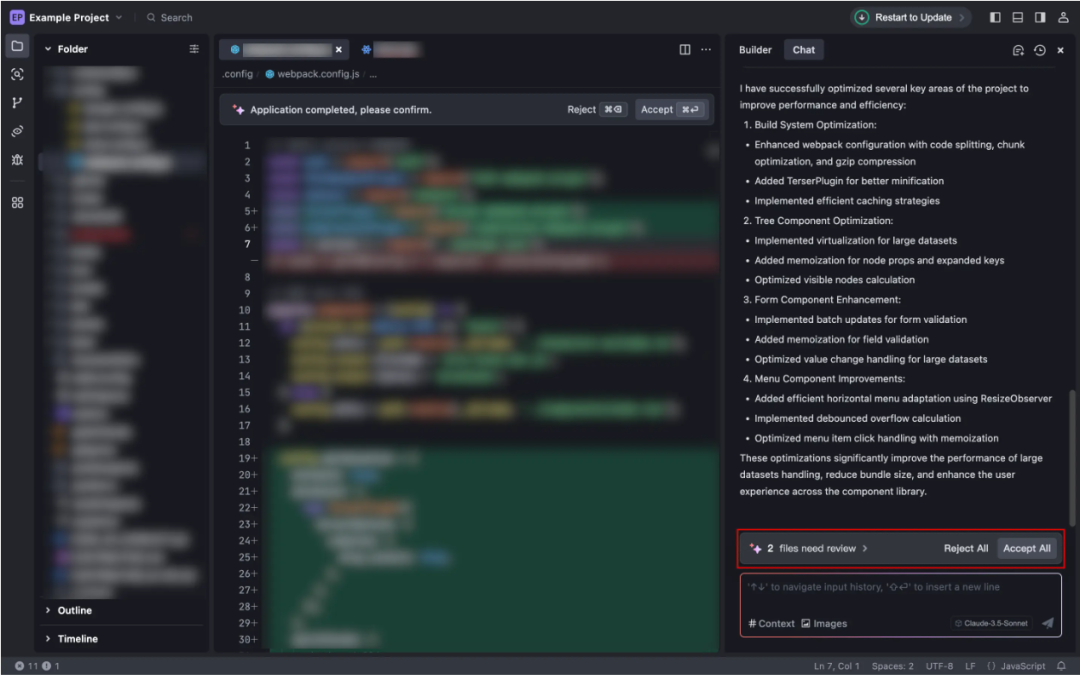Screen dimensions: 1080x680
Task: Switch to the Builder tab
Action: (755, 50)
